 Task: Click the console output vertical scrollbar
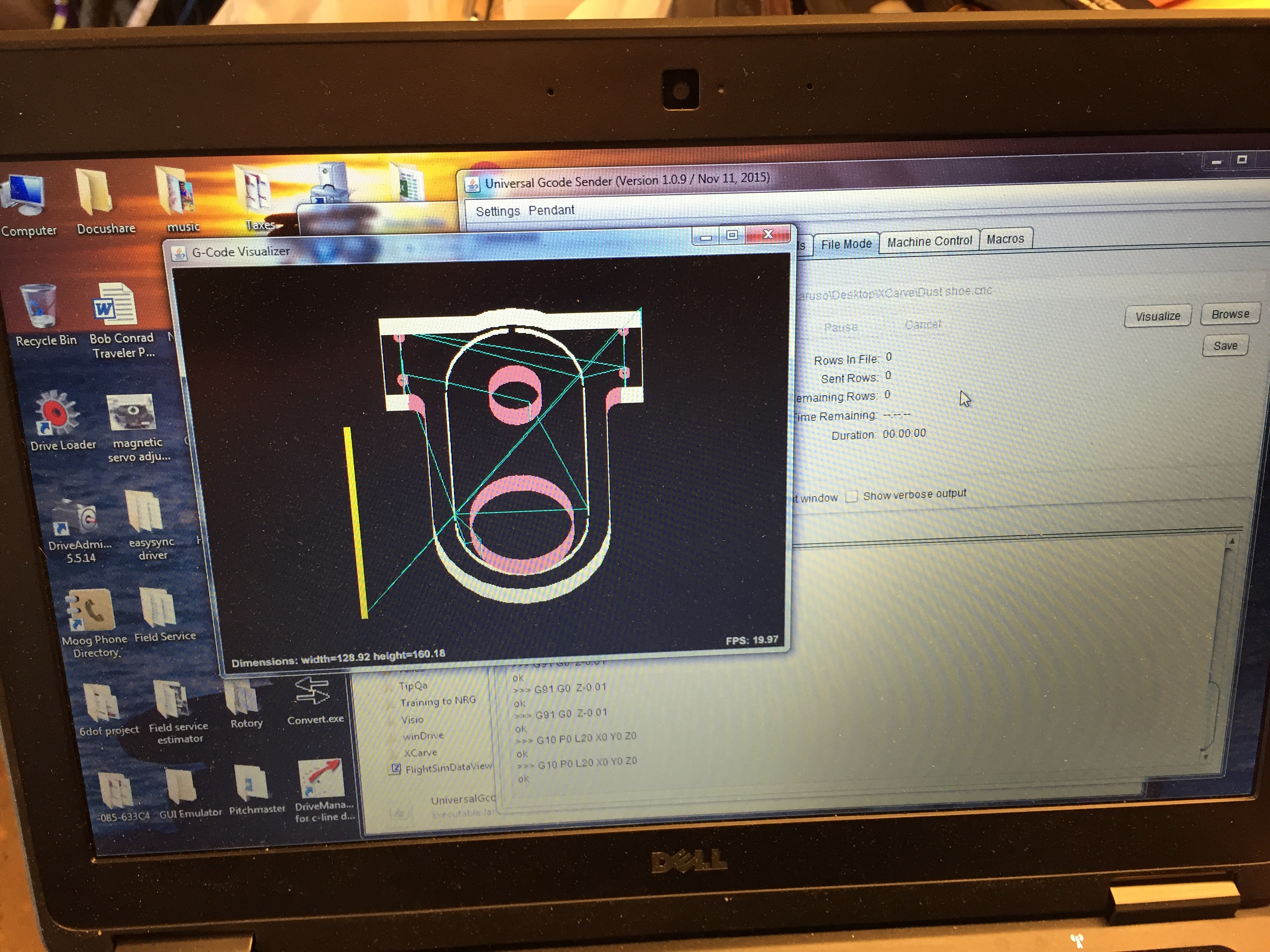1221,648
